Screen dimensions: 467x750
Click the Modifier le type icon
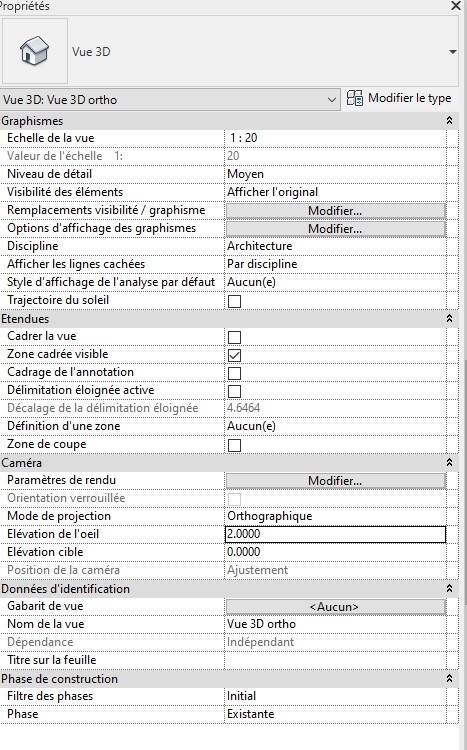coord(355,98)
